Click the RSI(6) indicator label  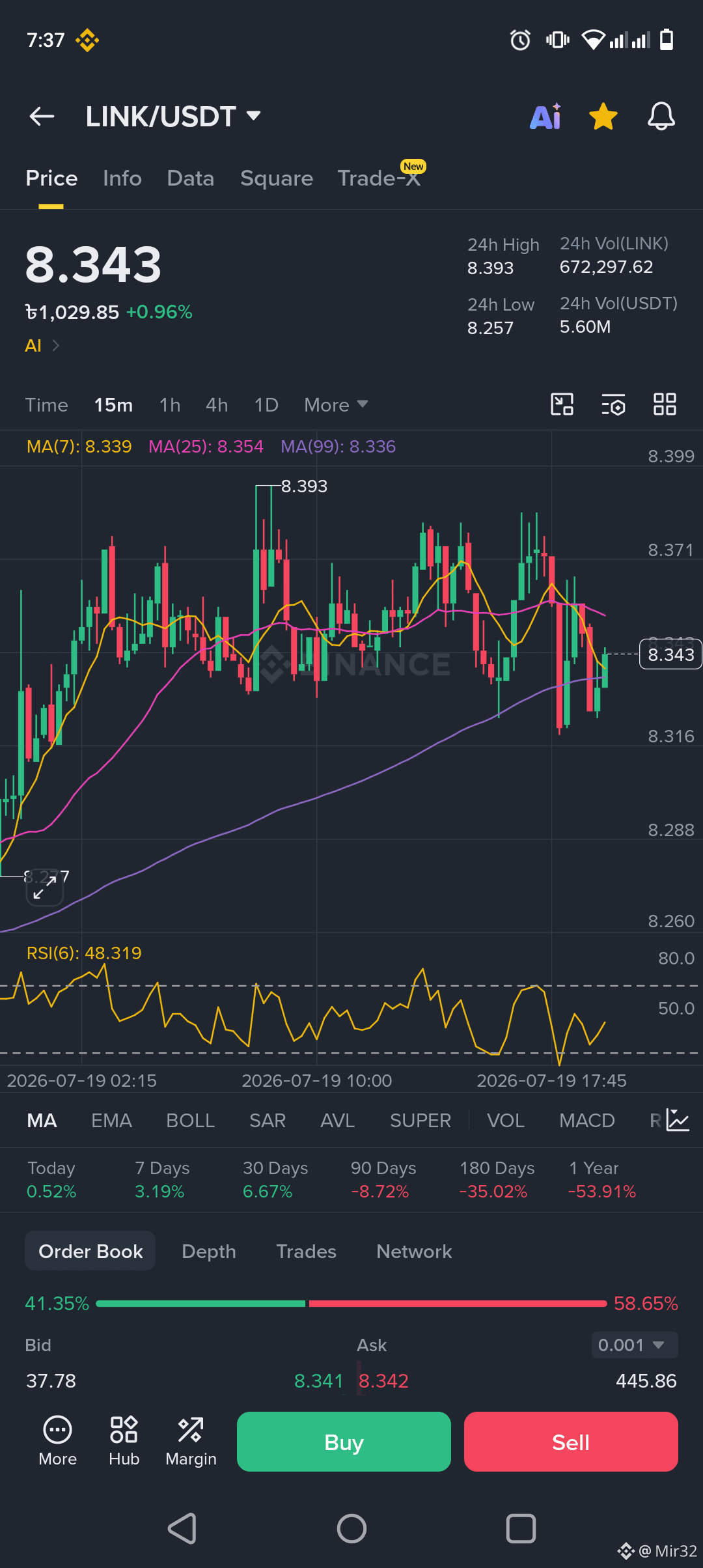(x=84, y=953)
